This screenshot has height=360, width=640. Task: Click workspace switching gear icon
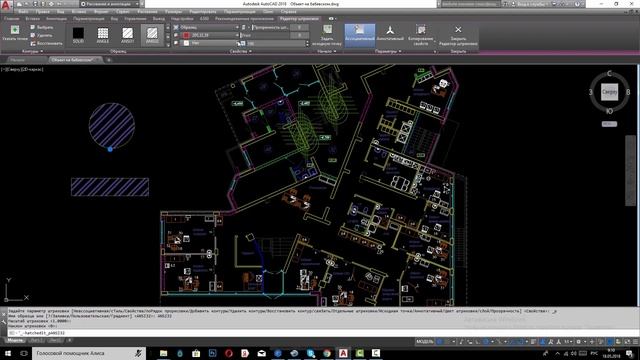coord(579,341)
